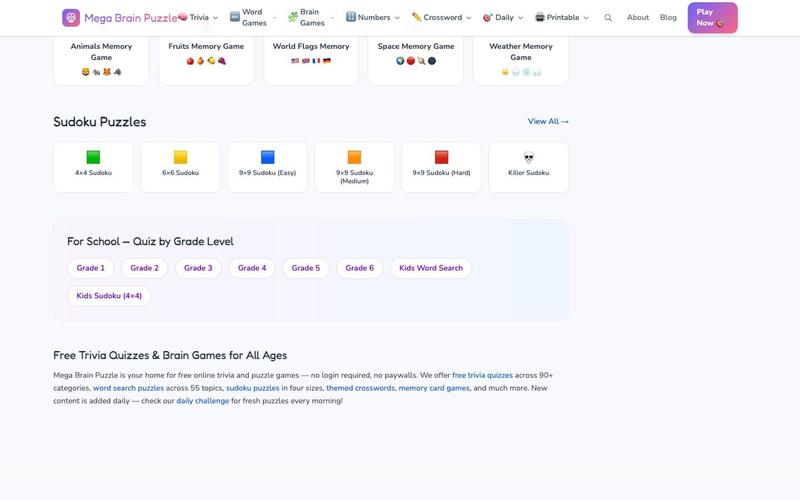Image resolution: width=800 pixels, height=500 pixels.
Task: Select the Grade 6 quiz chip
Action: click(x=360, y=268)
